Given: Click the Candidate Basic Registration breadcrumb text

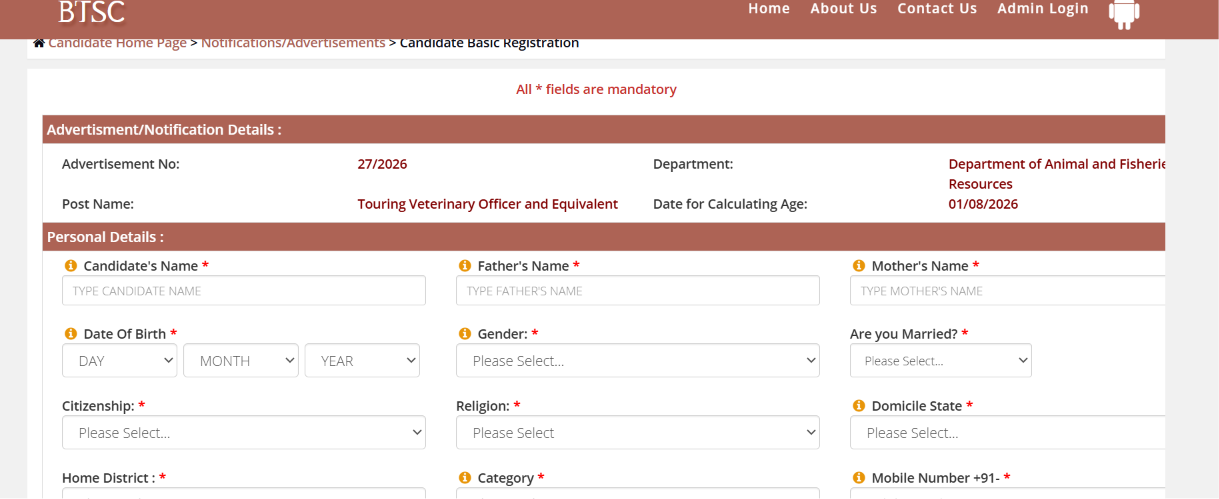Looking at the screenshot, I should click(490, 43).
